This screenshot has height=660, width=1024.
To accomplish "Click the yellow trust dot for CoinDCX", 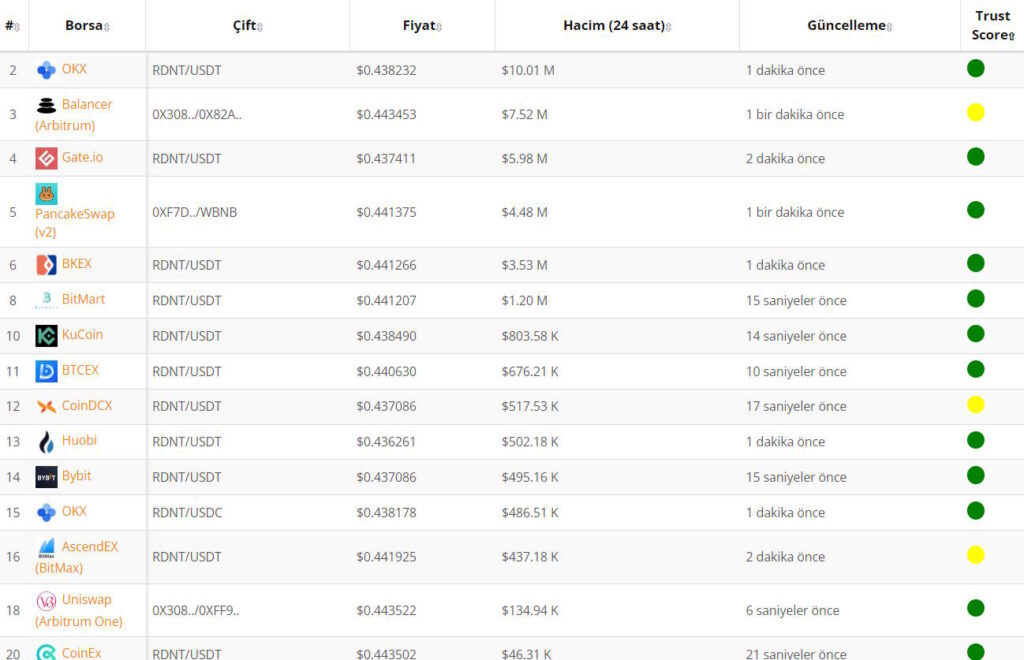I will 976,405.
